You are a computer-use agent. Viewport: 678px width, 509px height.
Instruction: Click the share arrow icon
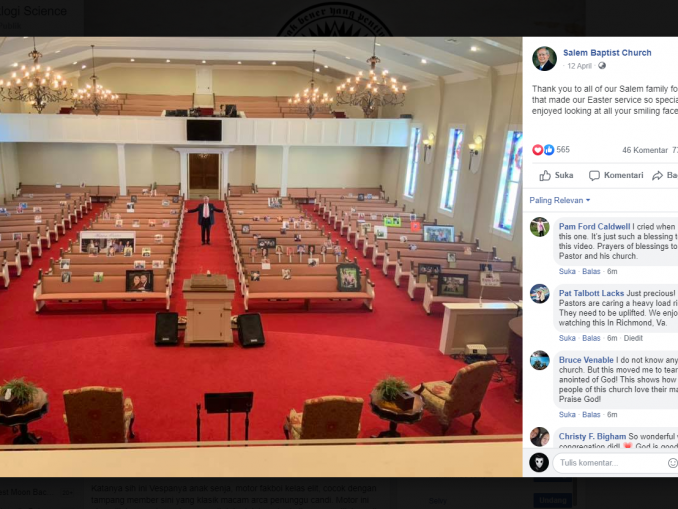click(657, 176)
